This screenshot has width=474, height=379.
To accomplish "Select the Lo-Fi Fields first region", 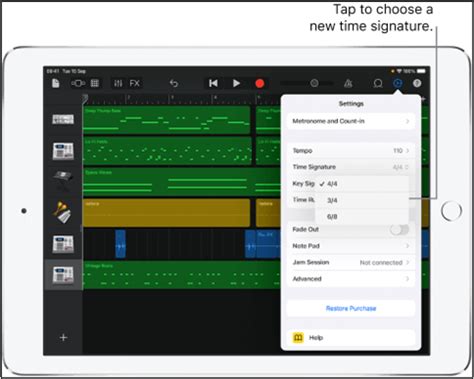I will point(167,151).
